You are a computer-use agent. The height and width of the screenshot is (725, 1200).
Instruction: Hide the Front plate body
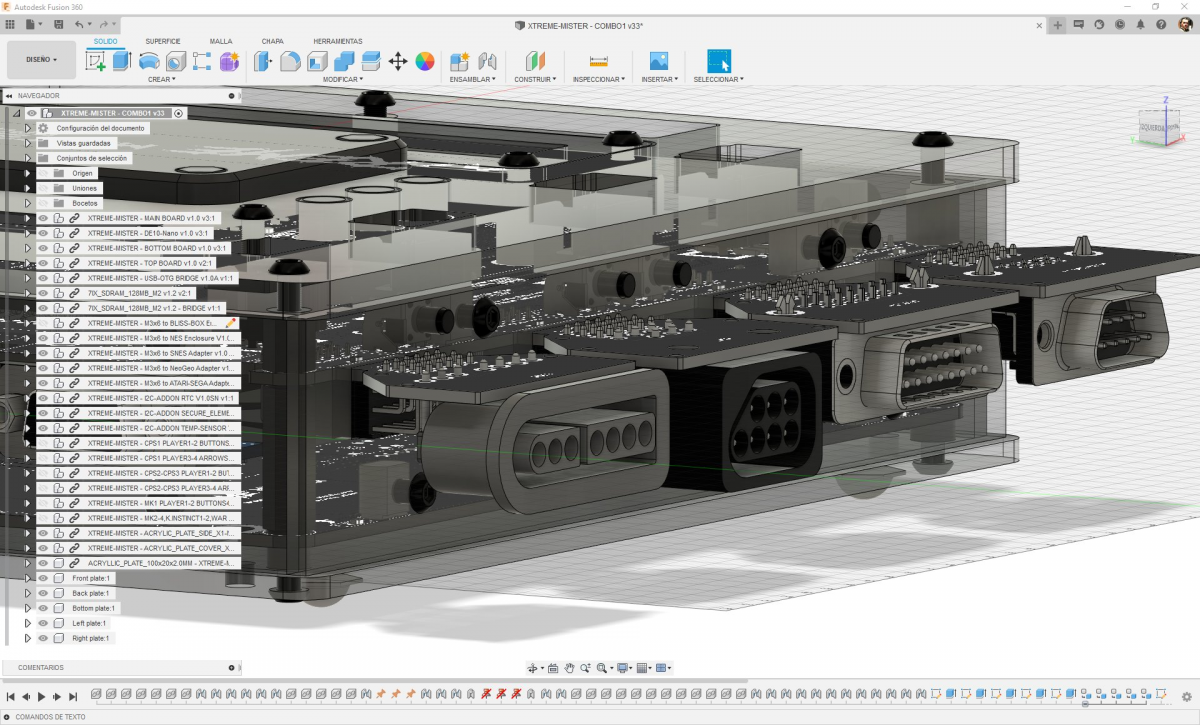43,578
